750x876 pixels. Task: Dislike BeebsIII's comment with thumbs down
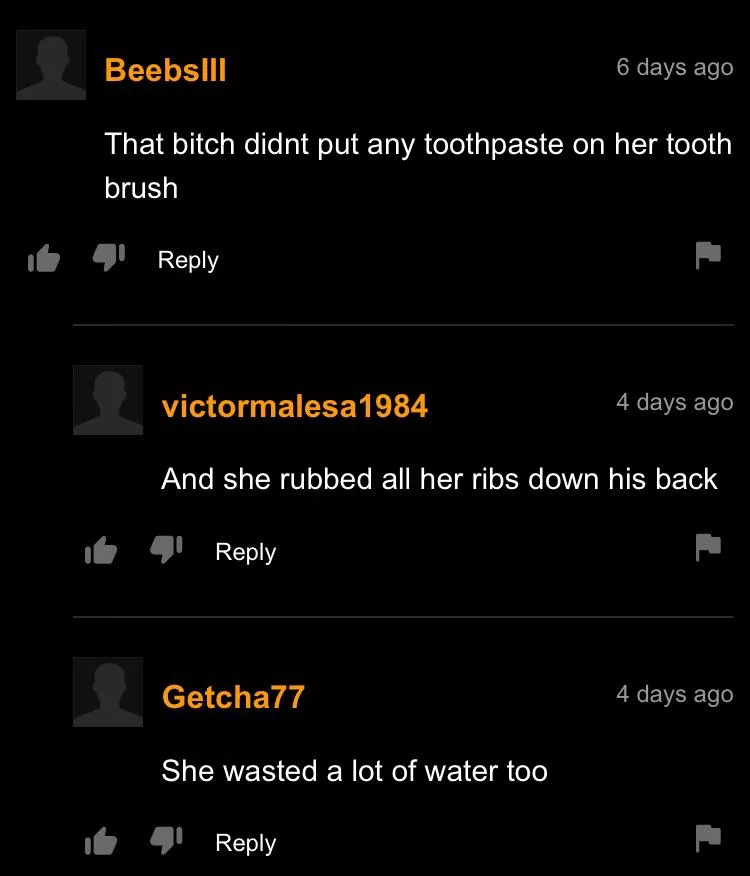point(109,257)
